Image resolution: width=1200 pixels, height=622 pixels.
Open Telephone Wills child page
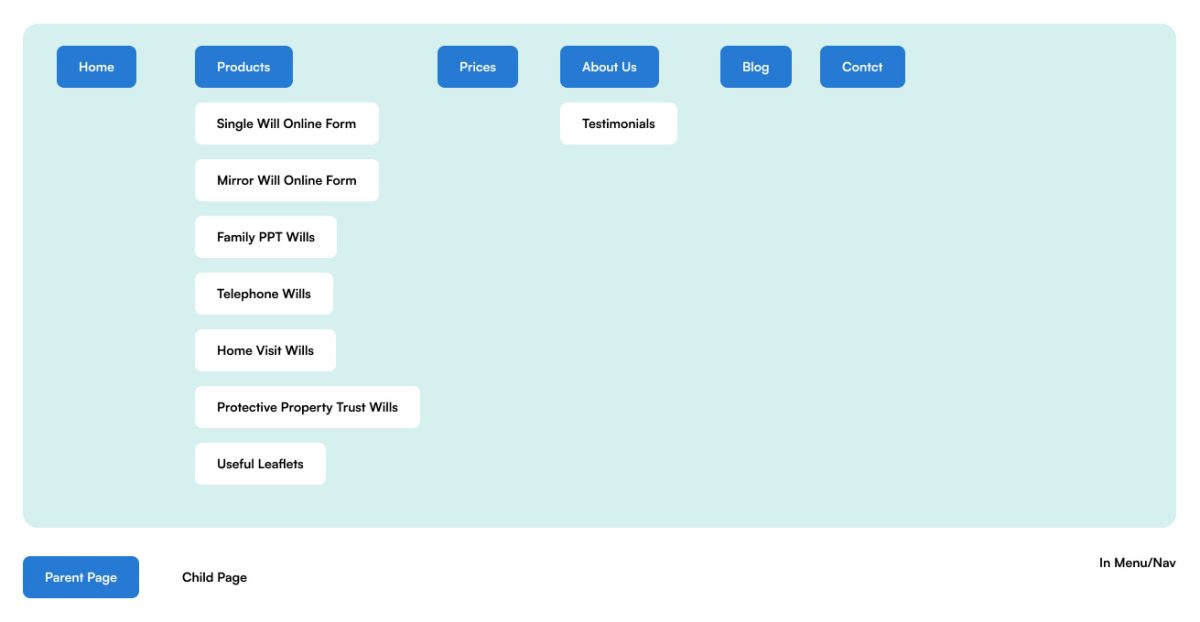(264, 294)
